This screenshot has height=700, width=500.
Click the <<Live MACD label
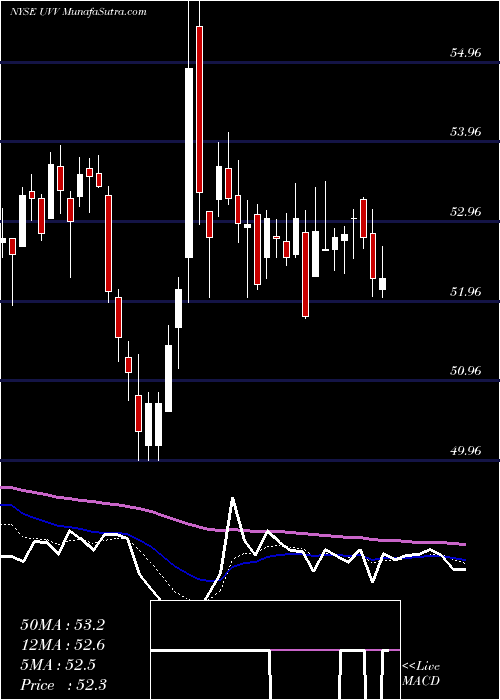(421, 673)
